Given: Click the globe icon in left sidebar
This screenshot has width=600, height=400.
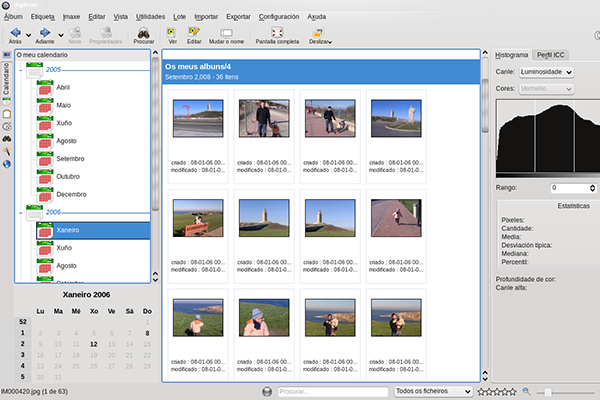Looking at the screenshot, I should [x=7, y=164].
